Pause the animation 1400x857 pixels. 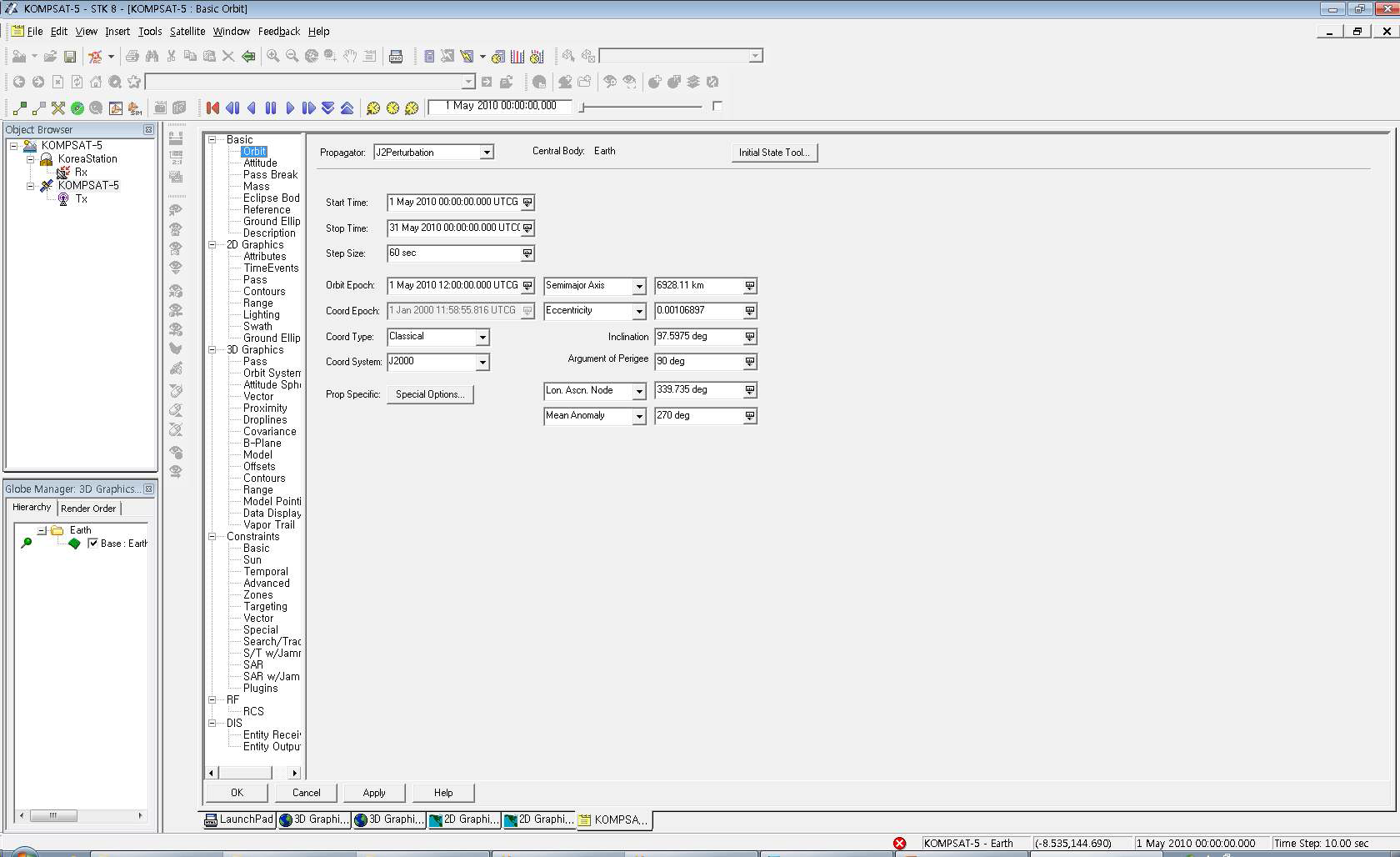[271, 108]
